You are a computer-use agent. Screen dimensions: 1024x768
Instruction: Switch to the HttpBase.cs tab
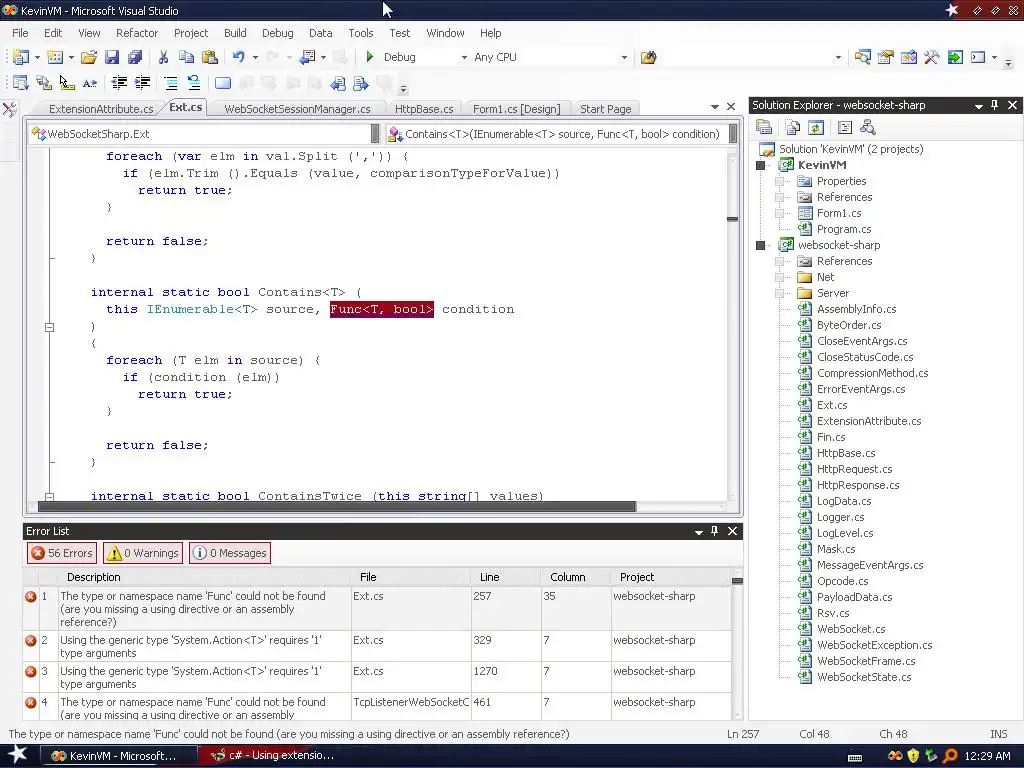click(x=424, y=109)
